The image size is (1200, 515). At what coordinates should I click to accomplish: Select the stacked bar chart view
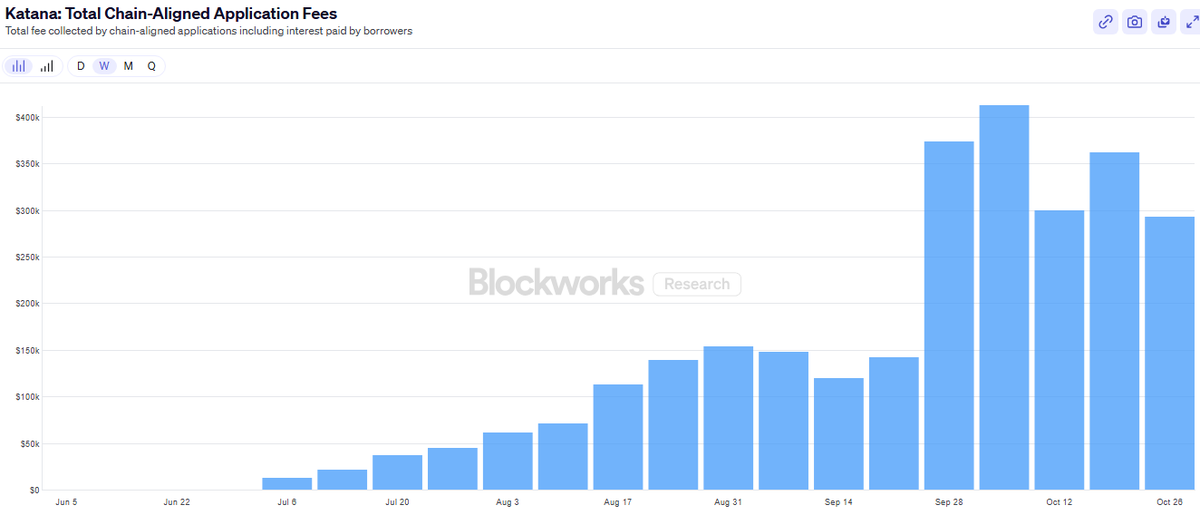pos(47,66)
